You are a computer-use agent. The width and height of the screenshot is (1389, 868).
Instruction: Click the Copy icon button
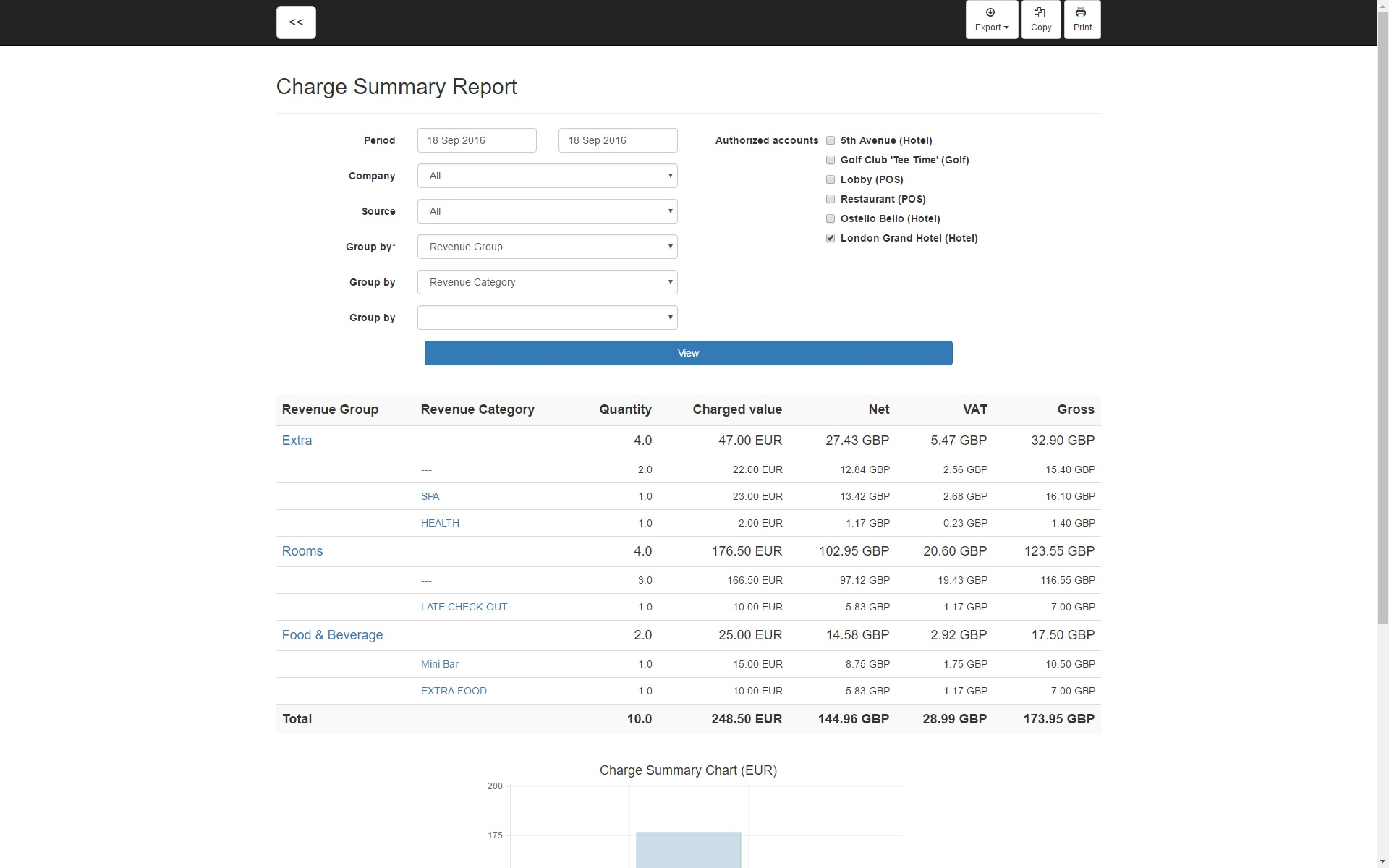click(x=1040, y=20)
